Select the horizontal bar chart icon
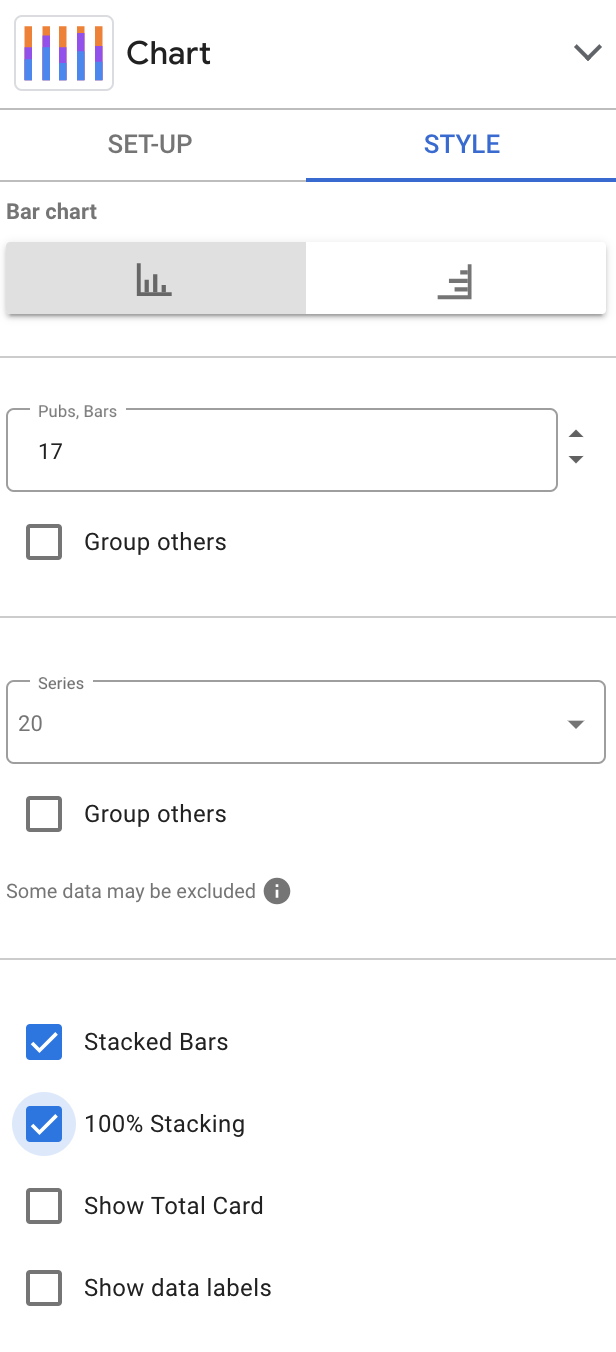The width and height of the screenshot is (616, 1352). [x=455, y=281]
